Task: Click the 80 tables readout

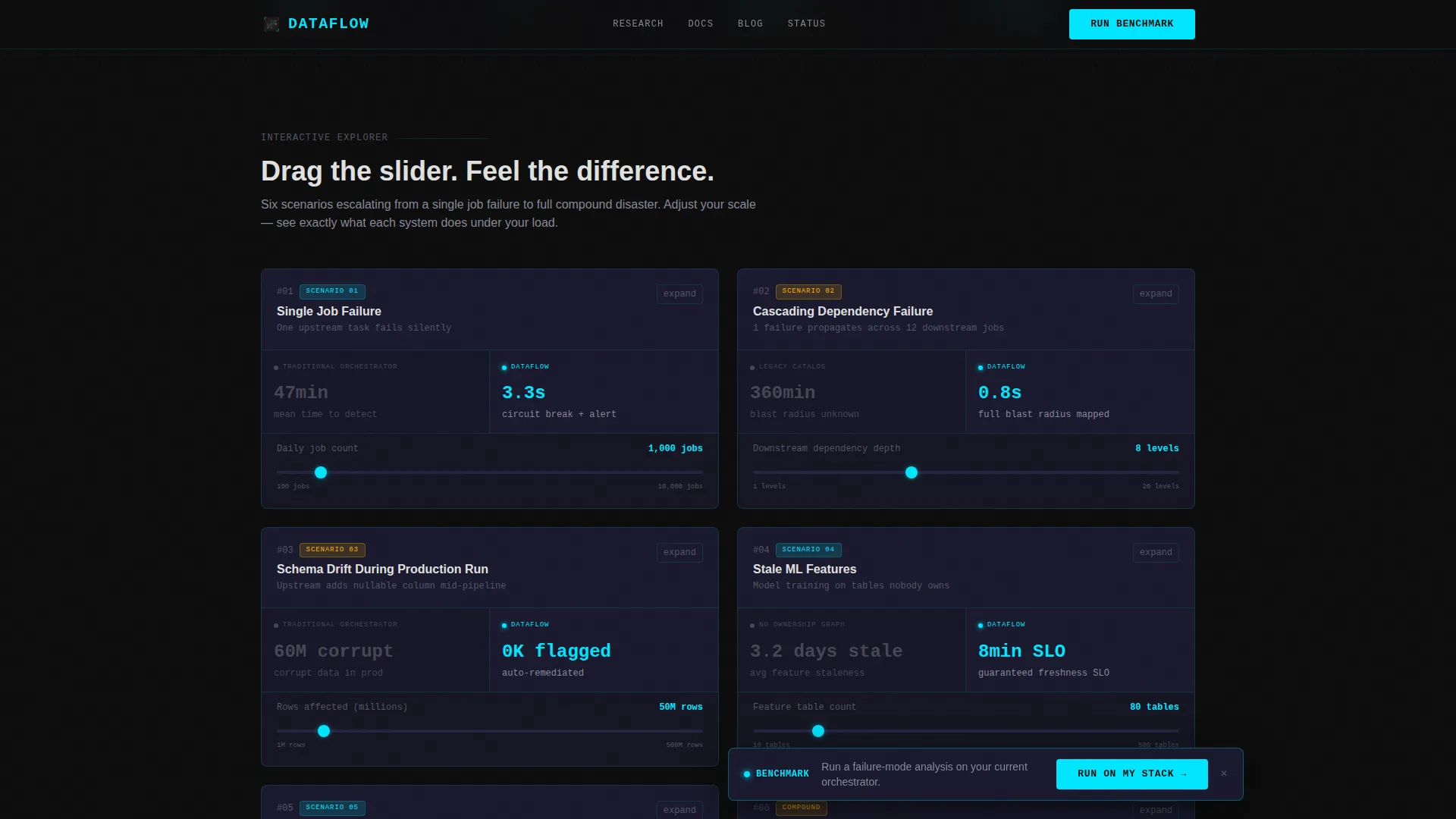Action: 1154,708
